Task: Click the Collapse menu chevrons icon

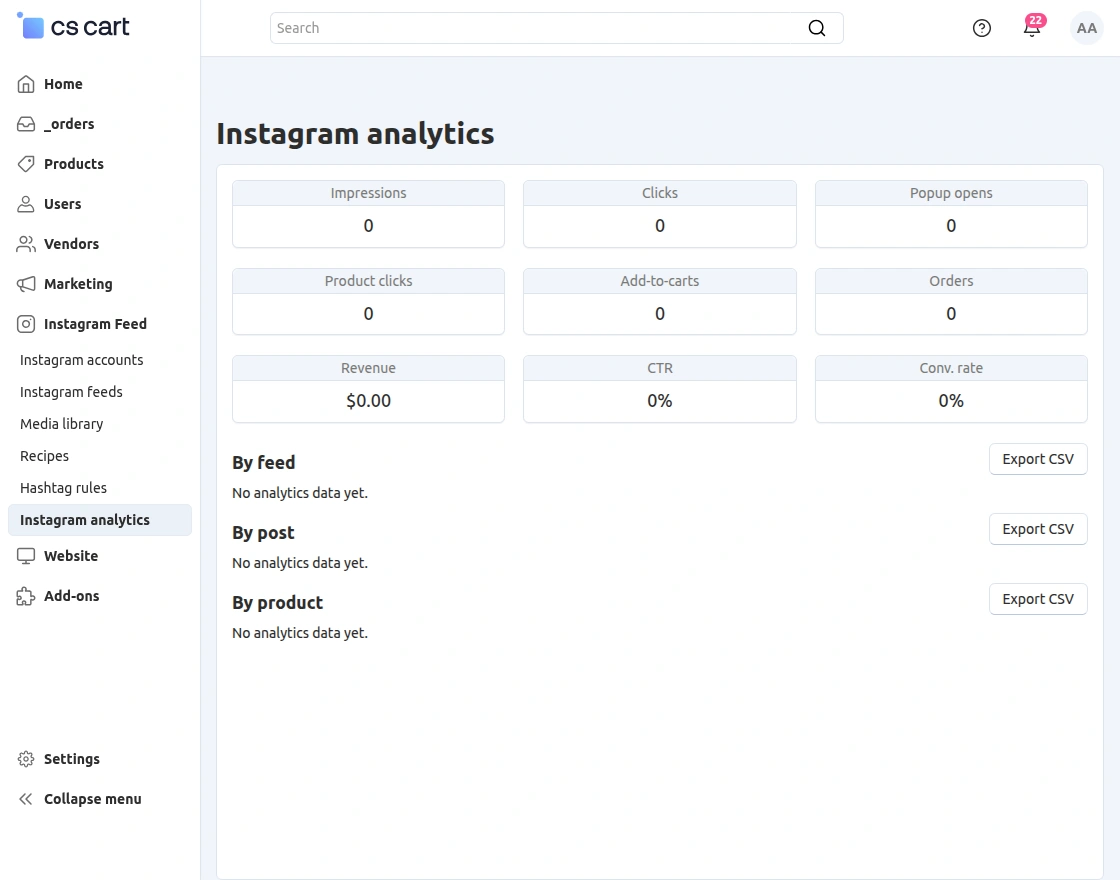Action: [x=26, y=799]
